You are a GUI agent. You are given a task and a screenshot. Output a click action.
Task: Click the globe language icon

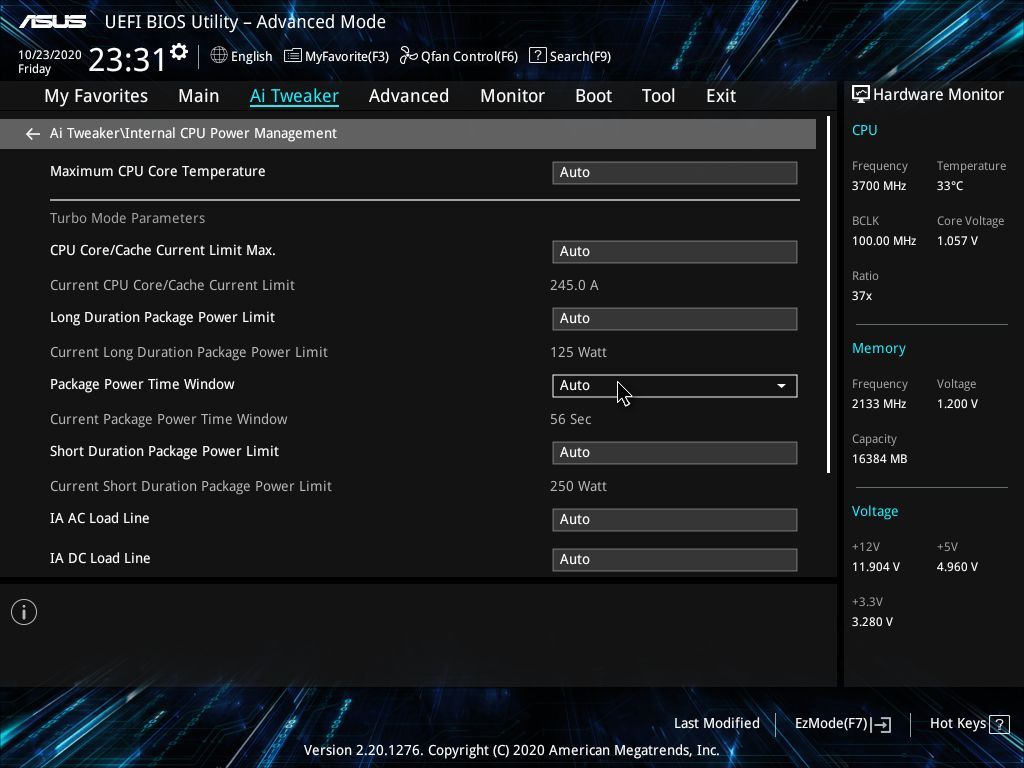coord(219,56)
